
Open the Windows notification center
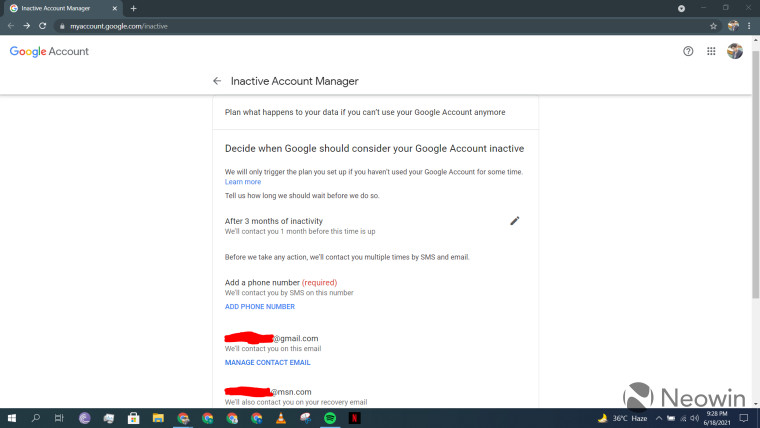tap(744, 418)
